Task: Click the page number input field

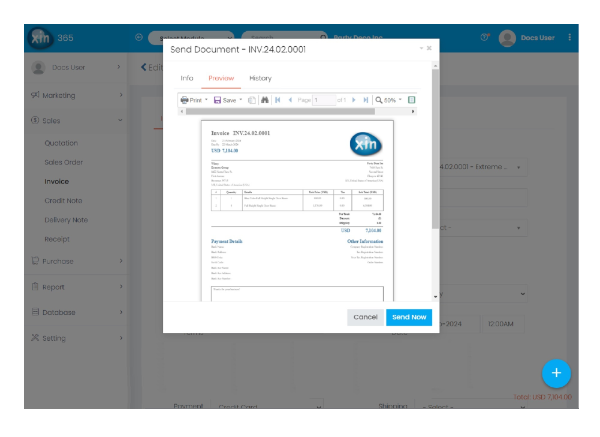Action: (324, 100)
